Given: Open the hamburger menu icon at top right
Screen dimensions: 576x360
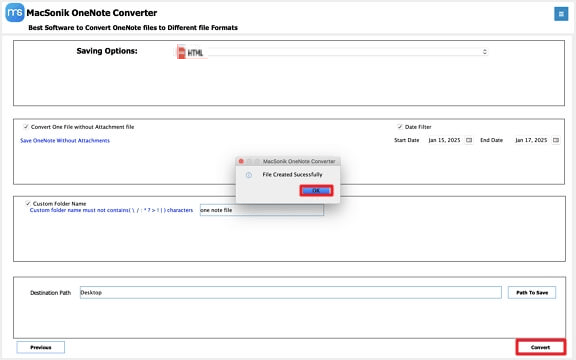Looking at the screenshot, I should (561, 14).
